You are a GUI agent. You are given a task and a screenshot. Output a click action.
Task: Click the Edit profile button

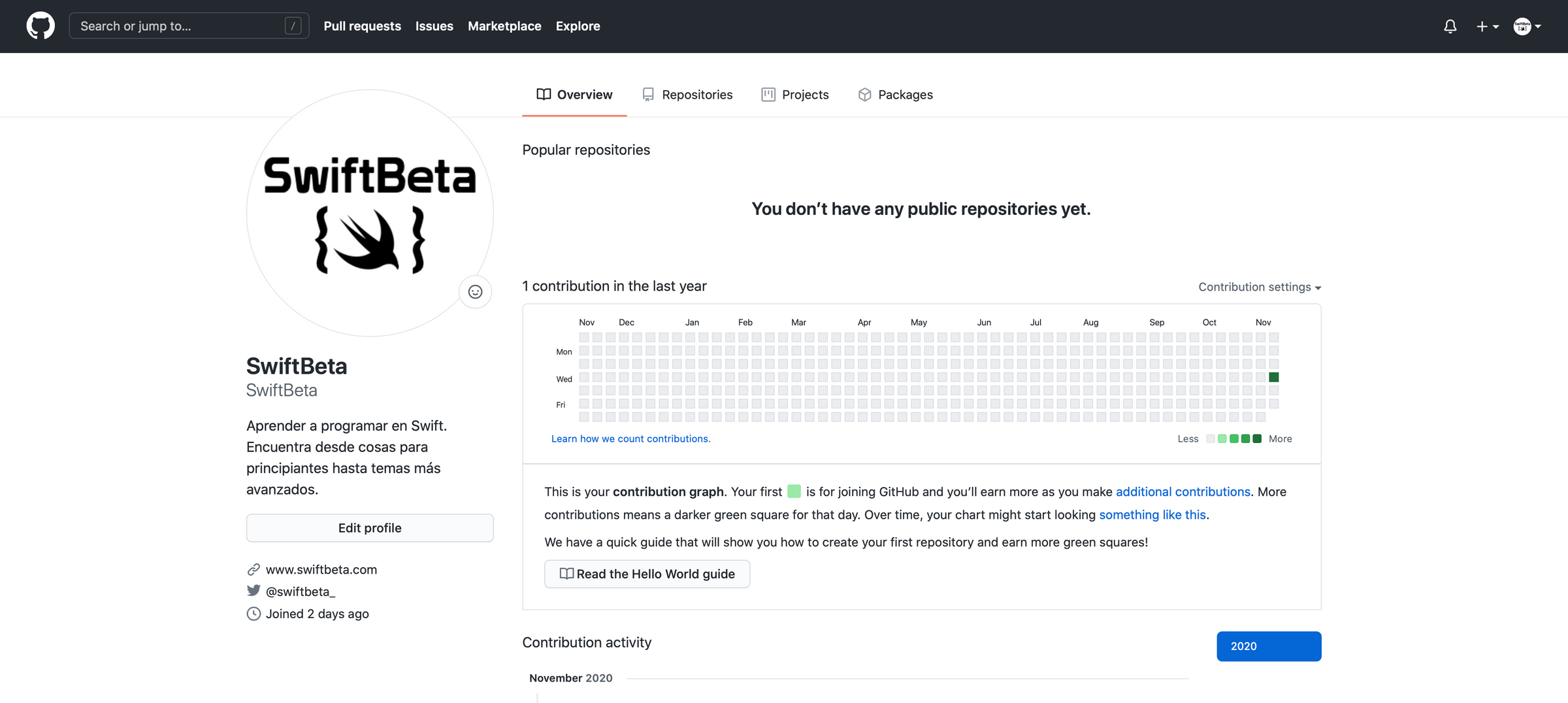click(370, 527)
